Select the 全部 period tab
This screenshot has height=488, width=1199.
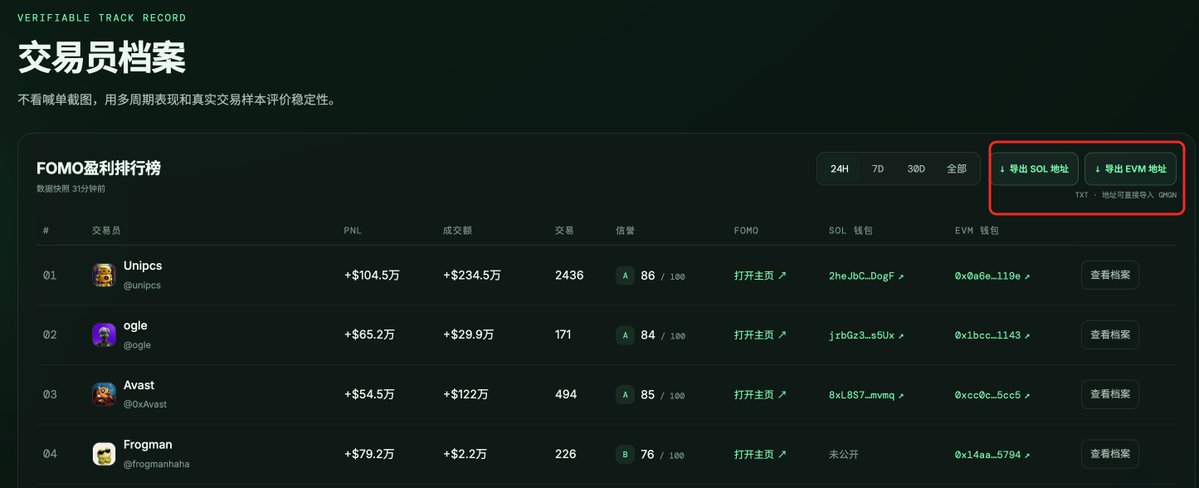tap(957, 169)
